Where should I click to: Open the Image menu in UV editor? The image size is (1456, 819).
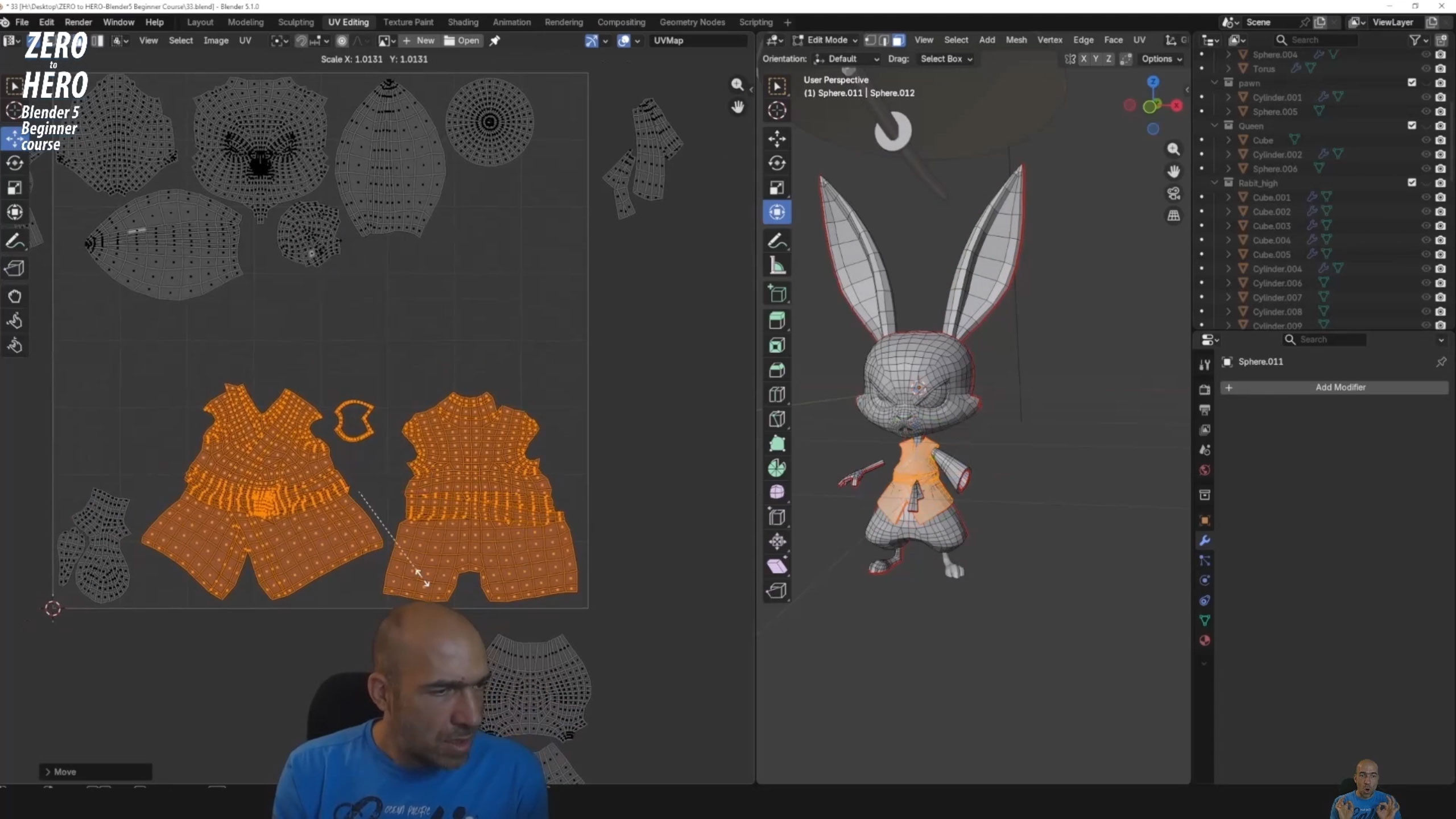coord(216,40)
